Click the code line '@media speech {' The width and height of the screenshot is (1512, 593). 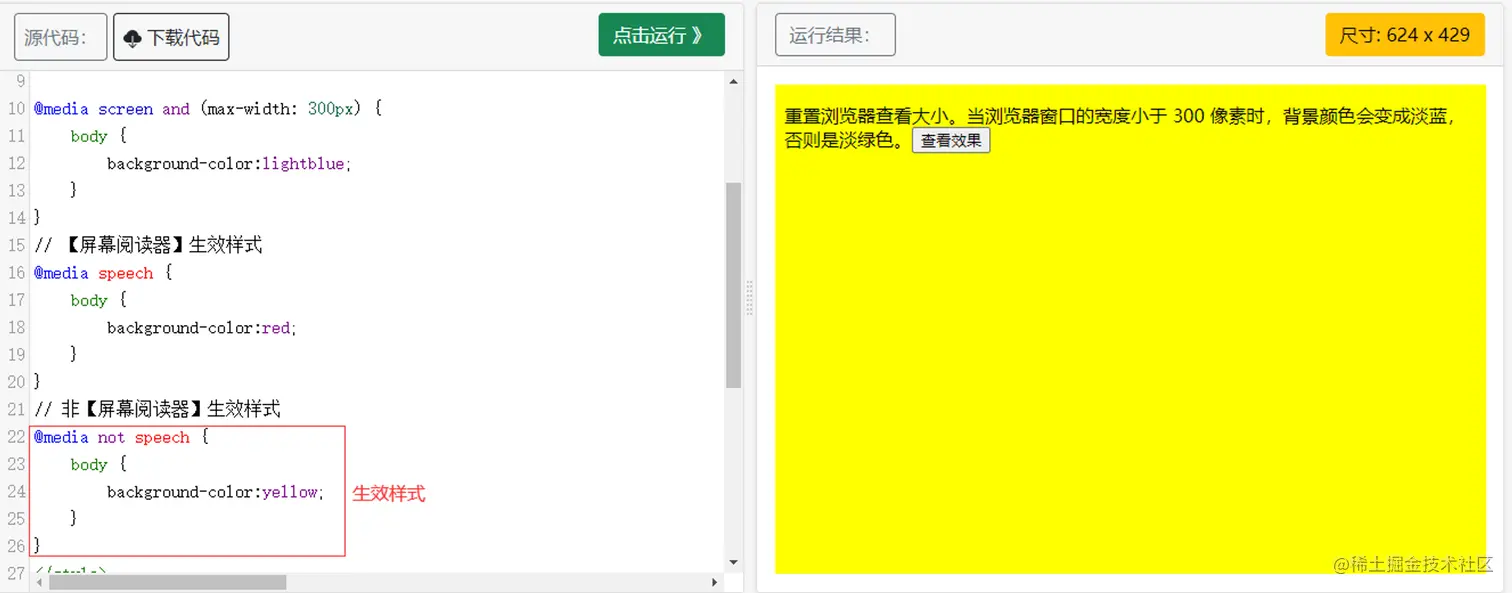(x=103, y=273)
